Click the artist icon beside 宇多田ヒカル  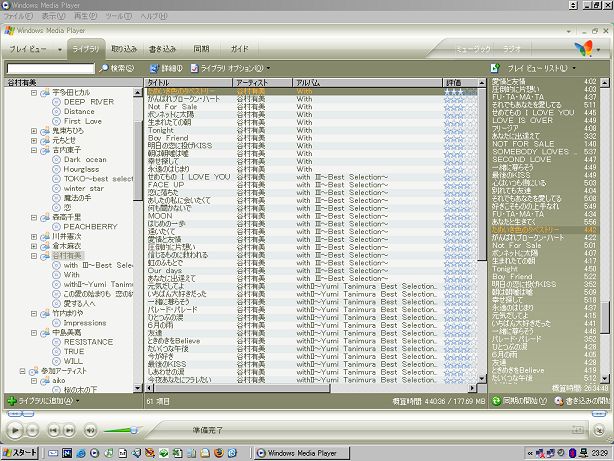(45, 92)
